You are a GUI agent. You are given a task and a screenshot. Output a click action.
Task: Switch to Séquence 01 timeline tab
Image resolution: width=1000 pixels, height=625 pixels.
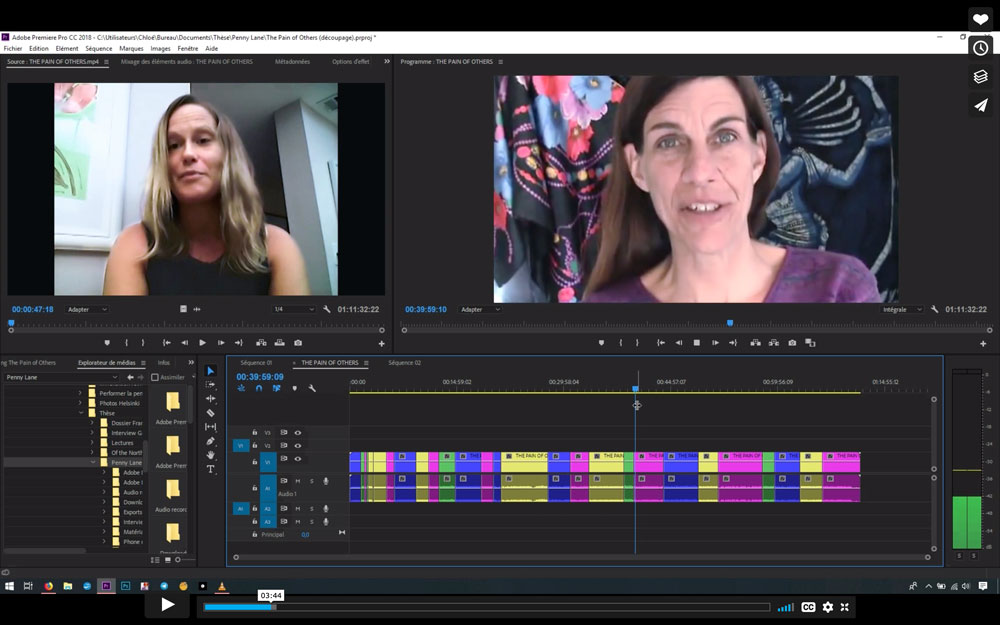[x=256, y=363]
